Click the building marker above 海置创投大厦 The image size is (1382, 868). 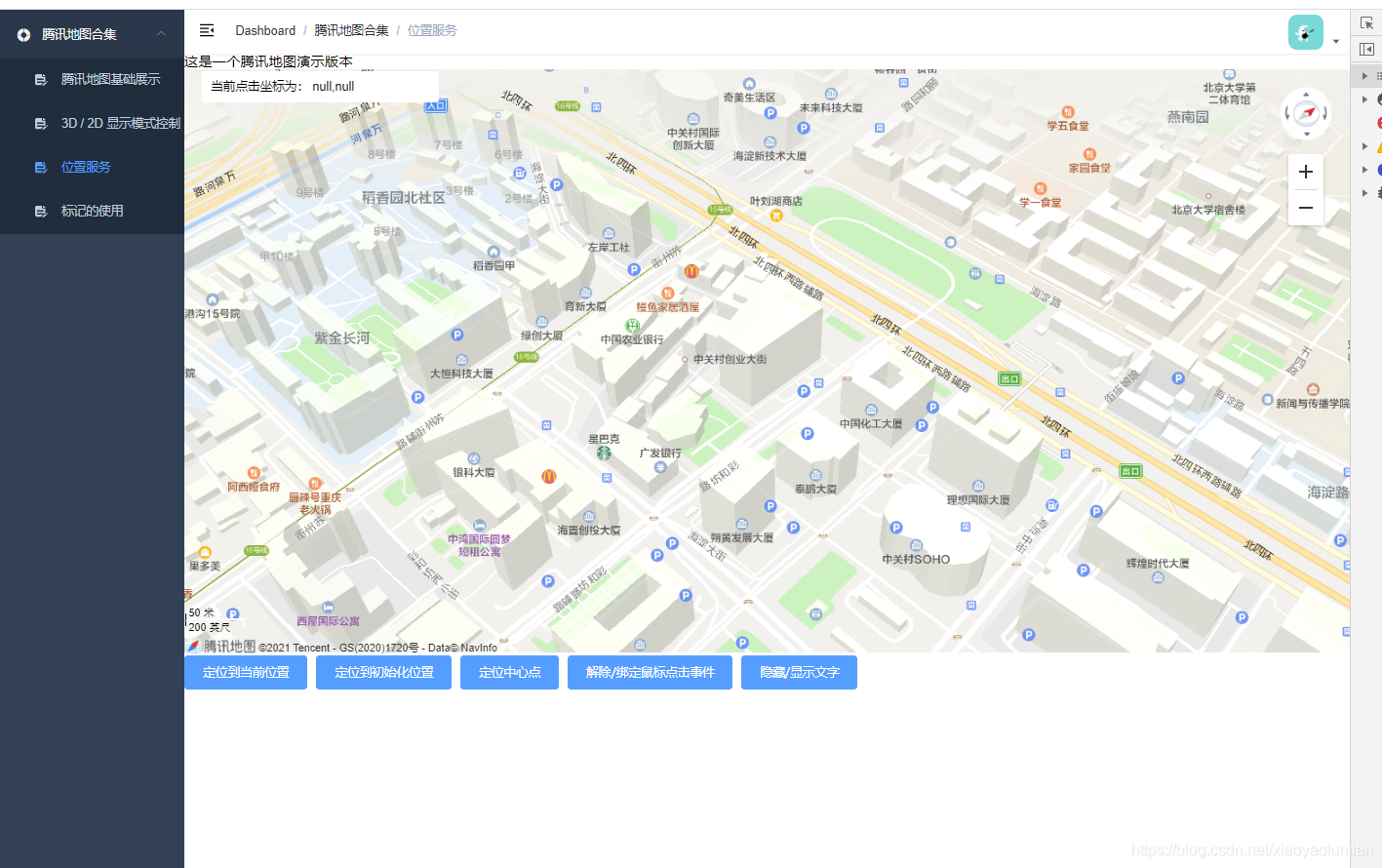(x=588, y=517)
